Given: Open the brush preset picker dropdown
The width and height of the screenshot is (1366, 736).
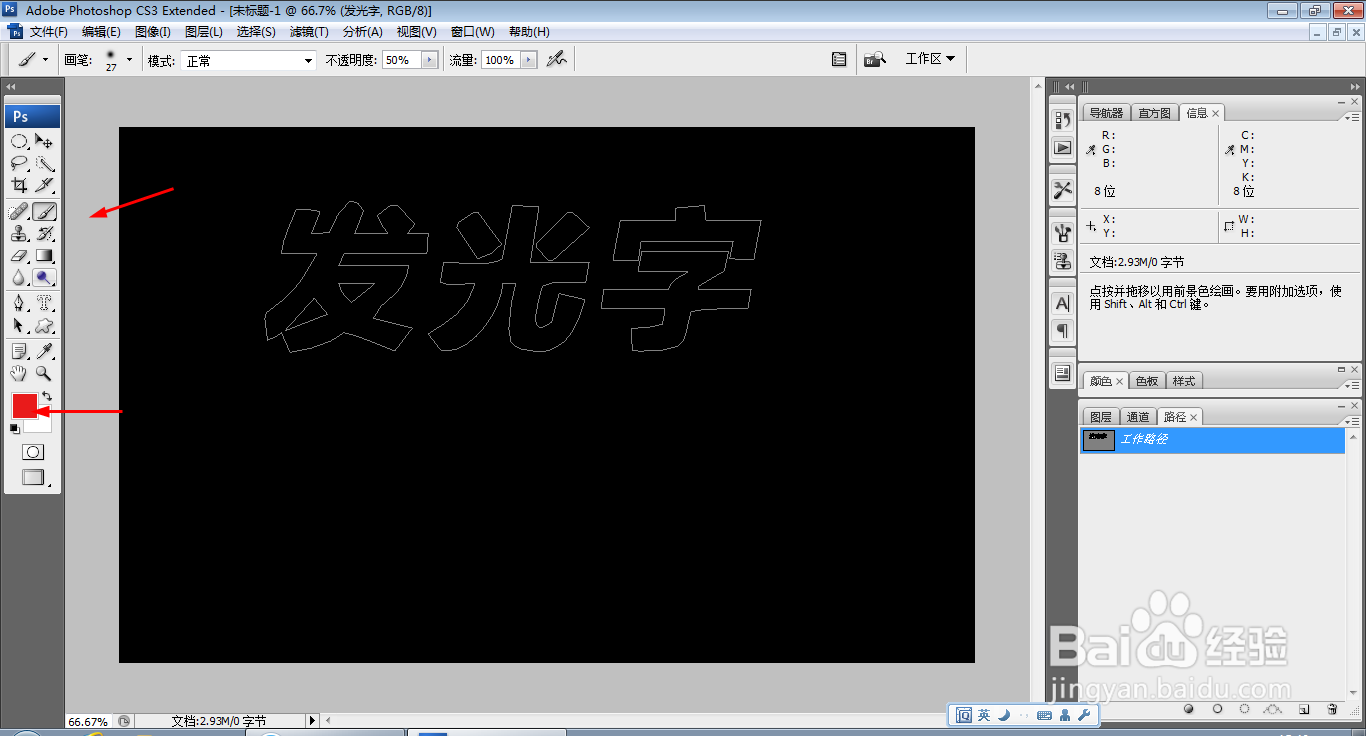Looking at the screenshot, I should pos(129,60).
